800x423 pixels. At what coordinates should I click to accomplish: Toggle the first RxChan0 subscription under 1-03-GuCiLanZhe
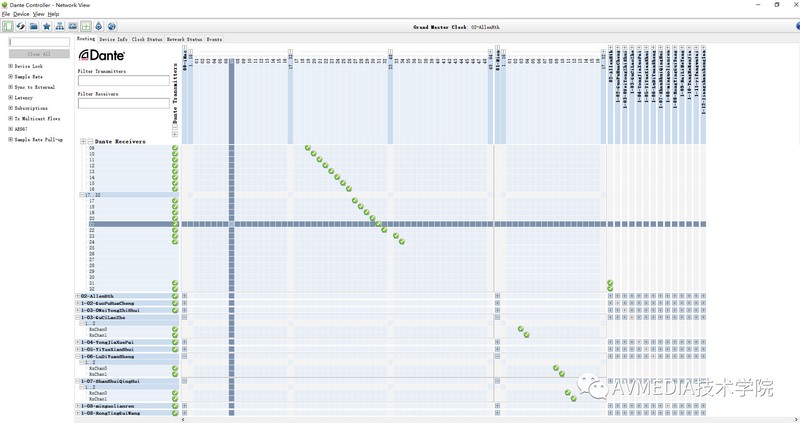pyautogui.click(x=520, y=329)
